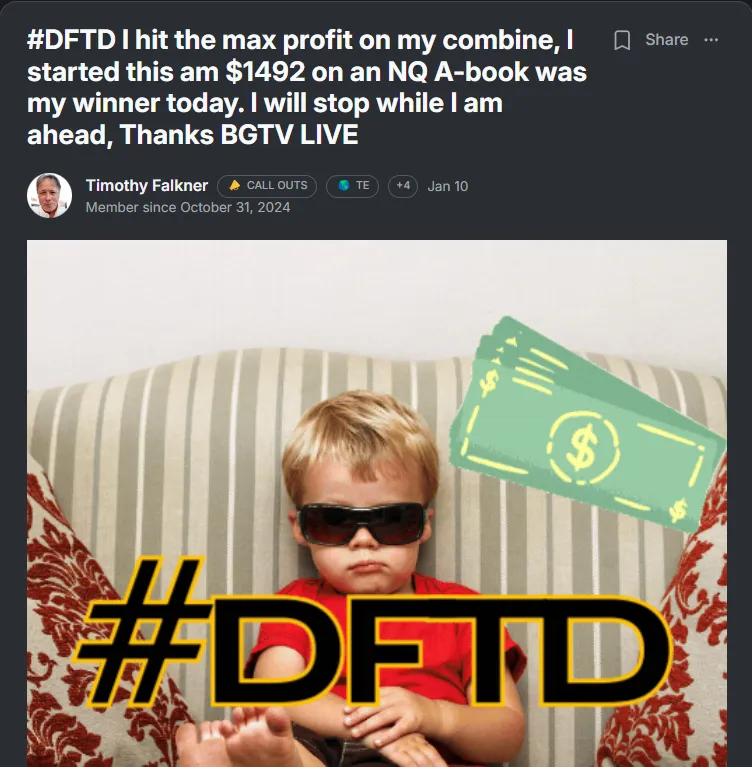Open Timothy Falkner's profile avatar
This screenshot has width=752, height=767.
point(49,195)
